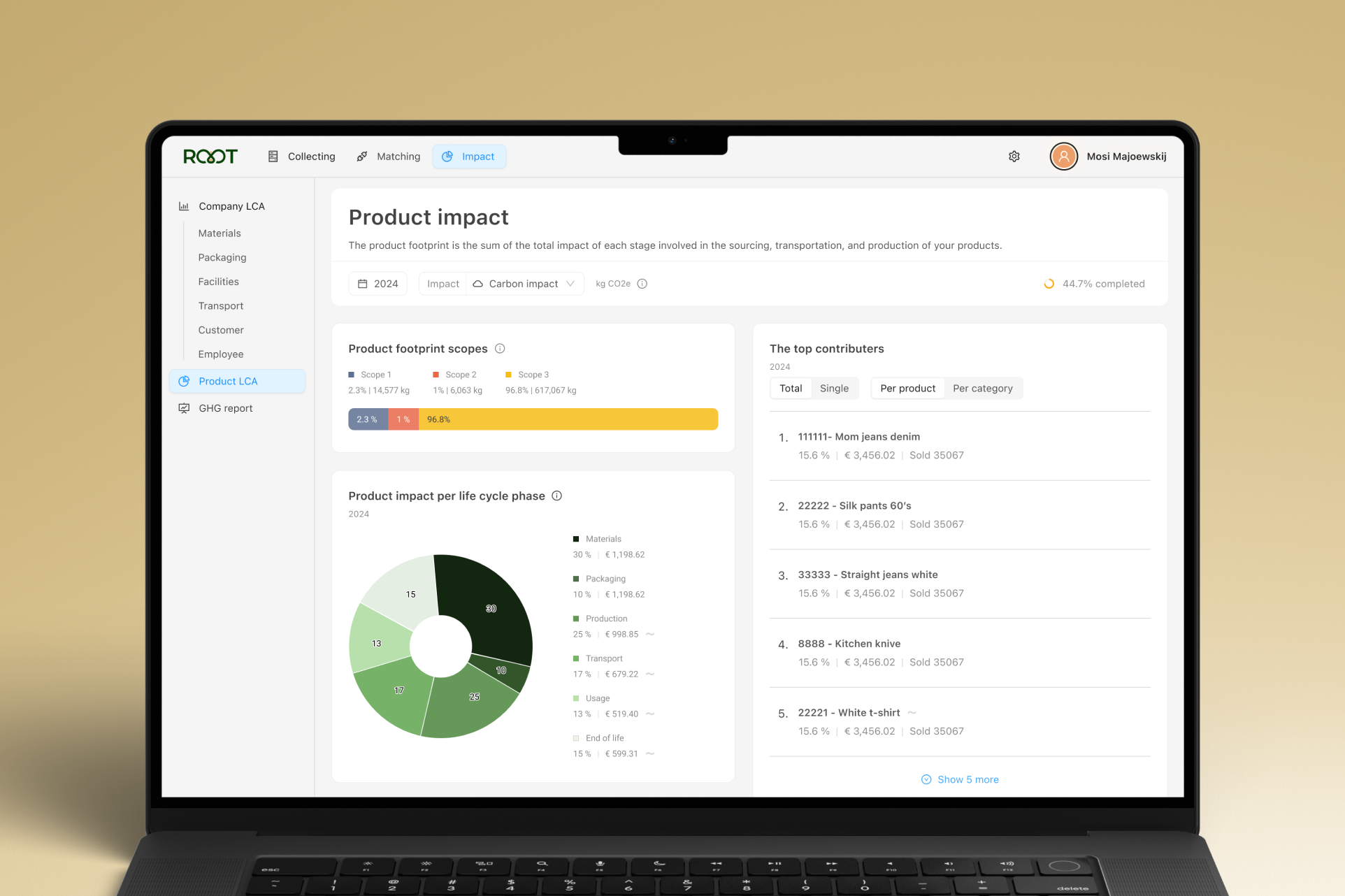The width and height of the screenshot is (1345, 896).
Task: Click info icon beside kg CO2e
Action: point(642,284)
